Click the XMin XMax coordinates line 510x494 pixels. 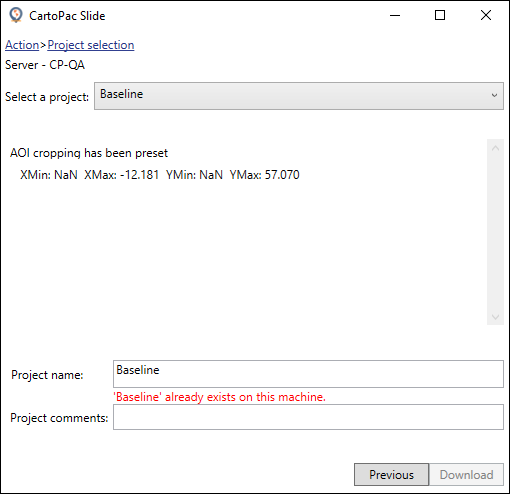click(160, 175)
